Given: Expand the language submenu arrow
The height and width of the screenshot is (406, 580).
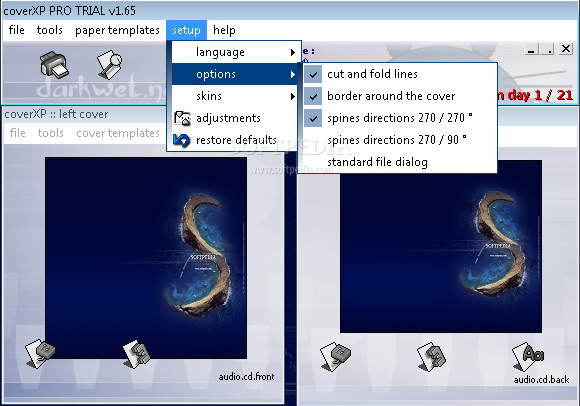Looking at the screenshot, I should tap(293, 53).
